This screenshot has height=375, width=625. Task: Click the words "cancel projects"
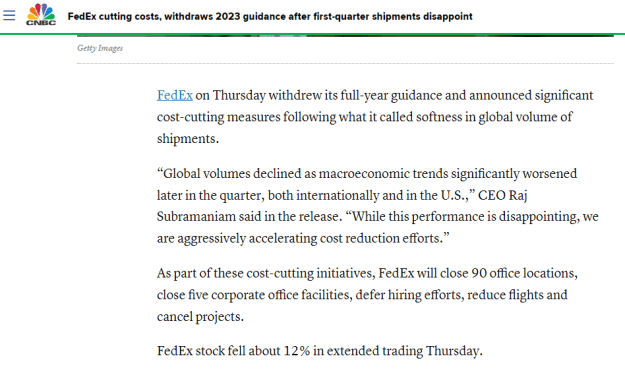pyautogui.click(x=199, y=317)
